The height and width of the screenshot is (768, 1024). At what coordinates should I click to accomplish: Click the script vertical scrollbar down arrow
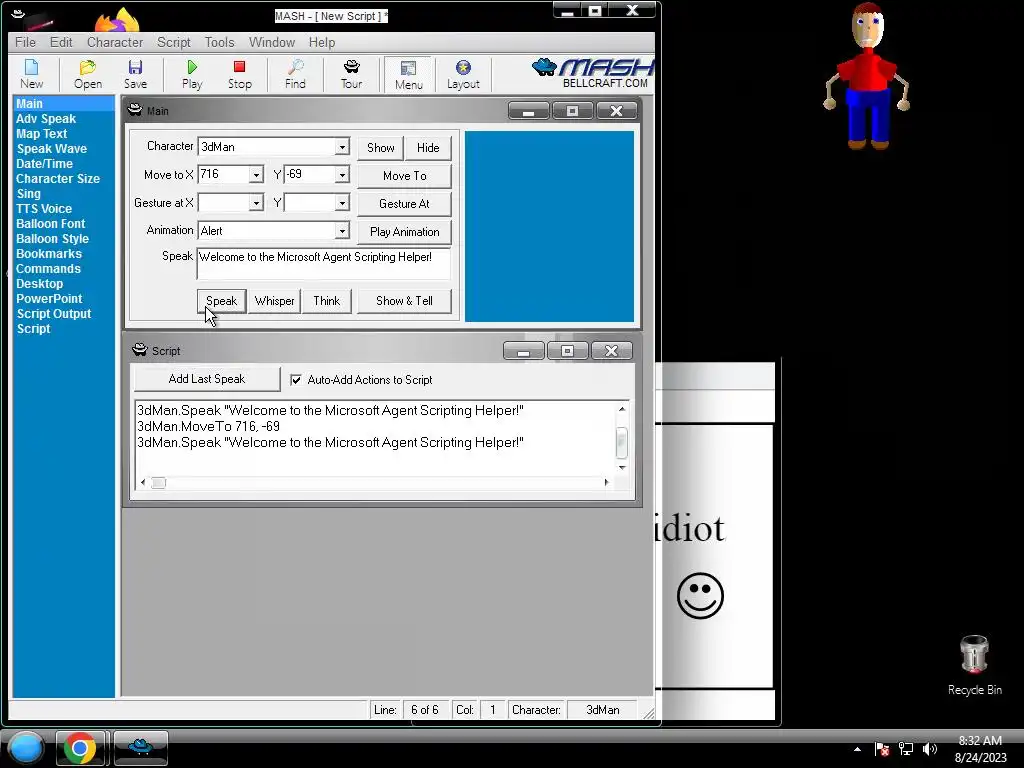click(x=622, y=468)
